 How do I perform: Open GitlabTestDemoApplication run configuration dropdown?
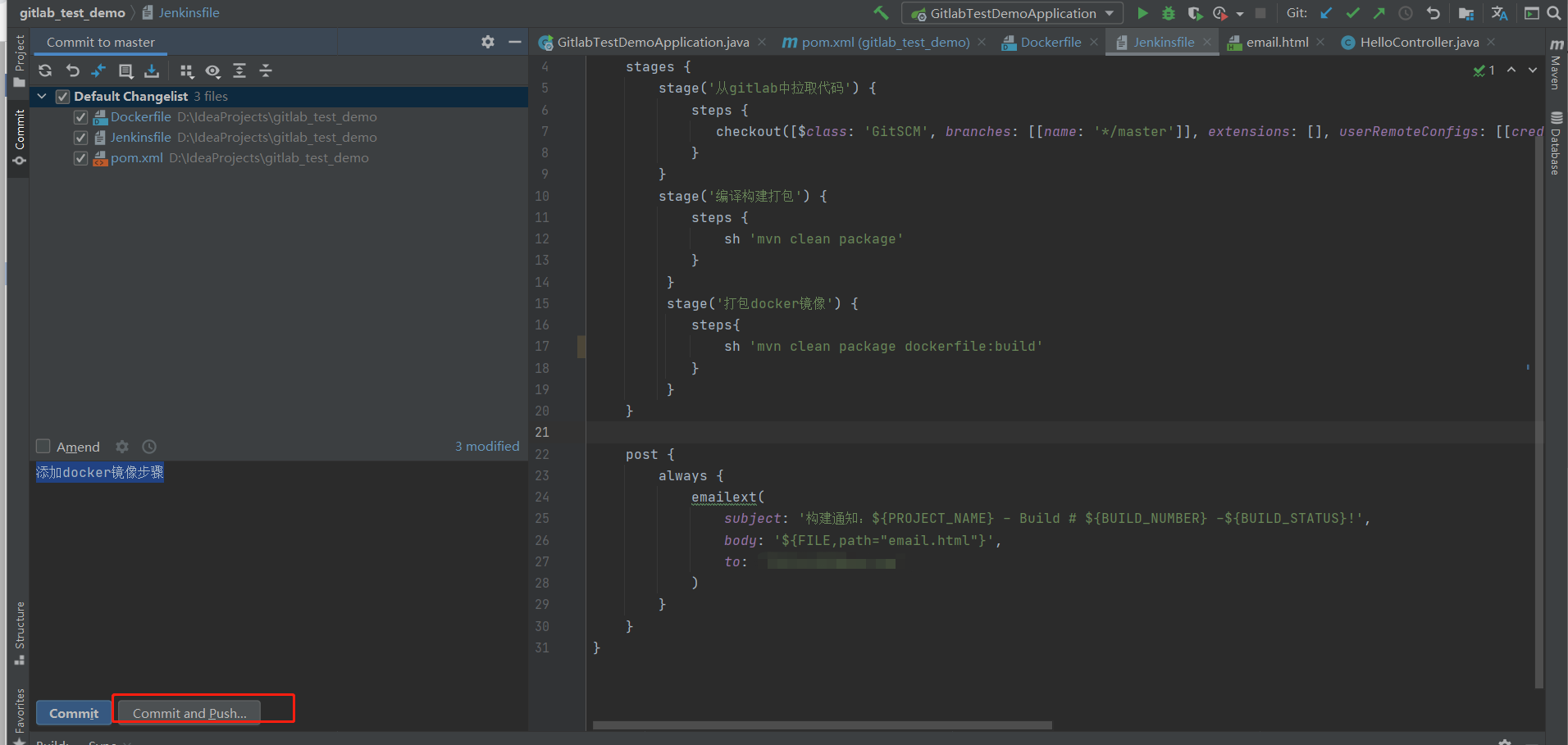[x=1012, y=13]
